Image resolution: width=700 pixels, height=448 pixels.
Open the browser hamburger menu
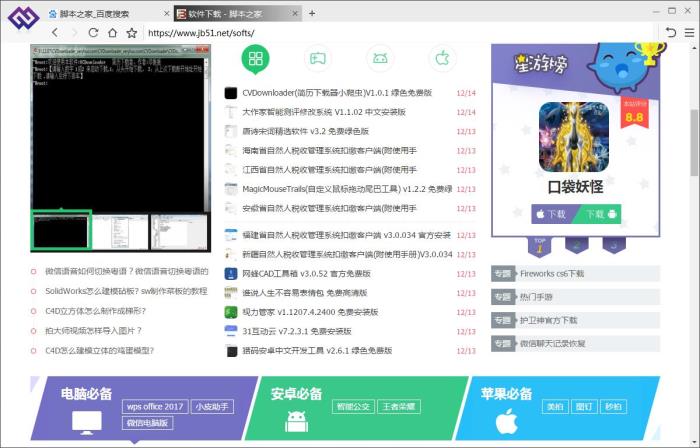coord(687,32)
